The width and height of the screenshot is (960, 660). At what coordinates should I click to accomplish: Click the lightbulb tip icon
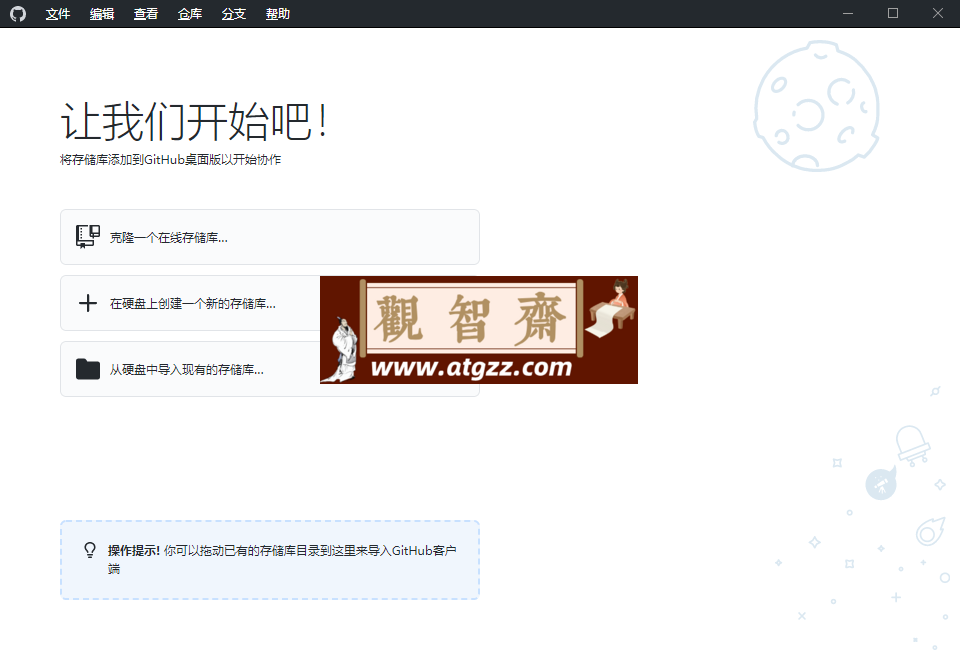point(90,550)
